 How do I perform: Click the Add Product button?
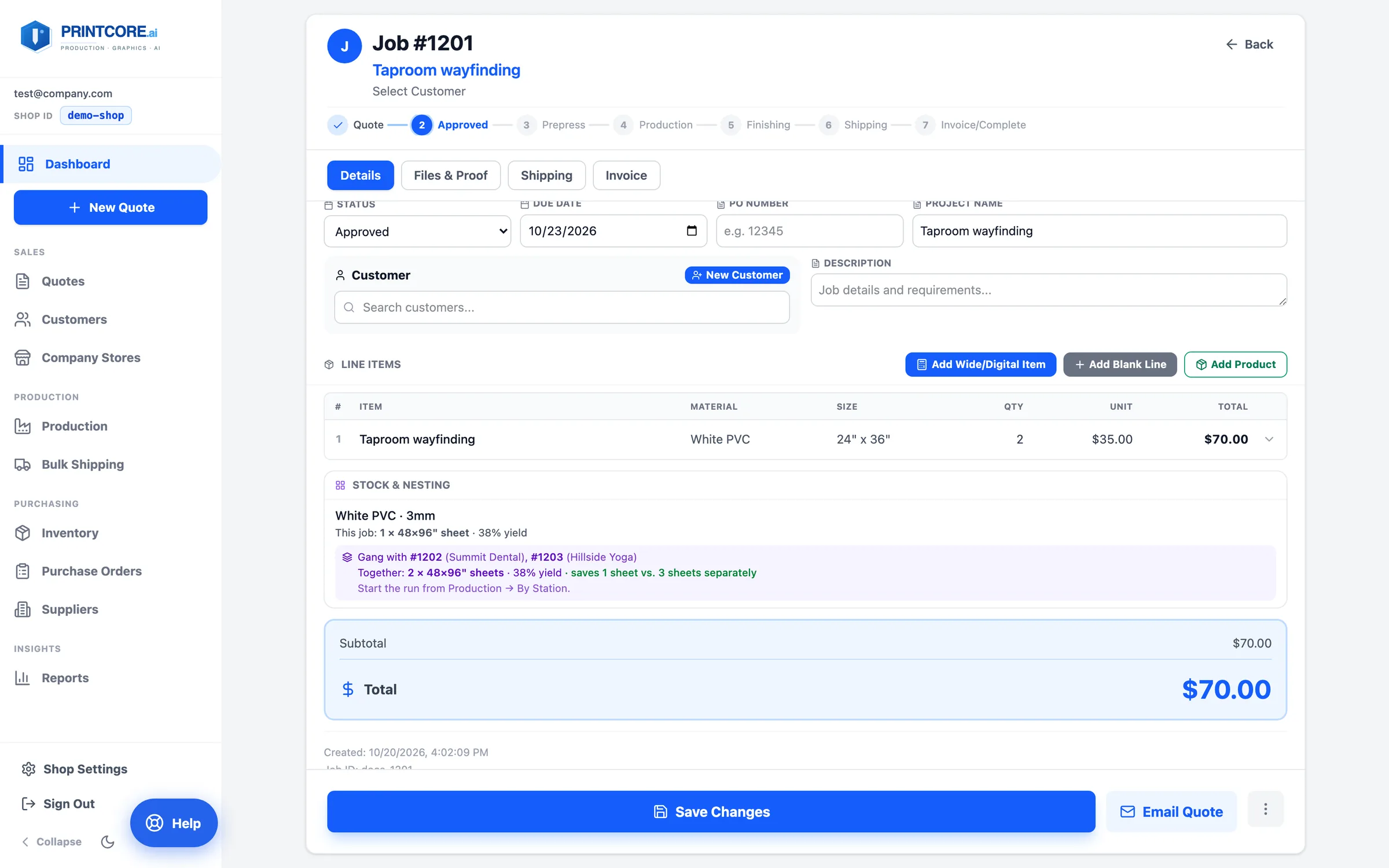click(1236, 365)
